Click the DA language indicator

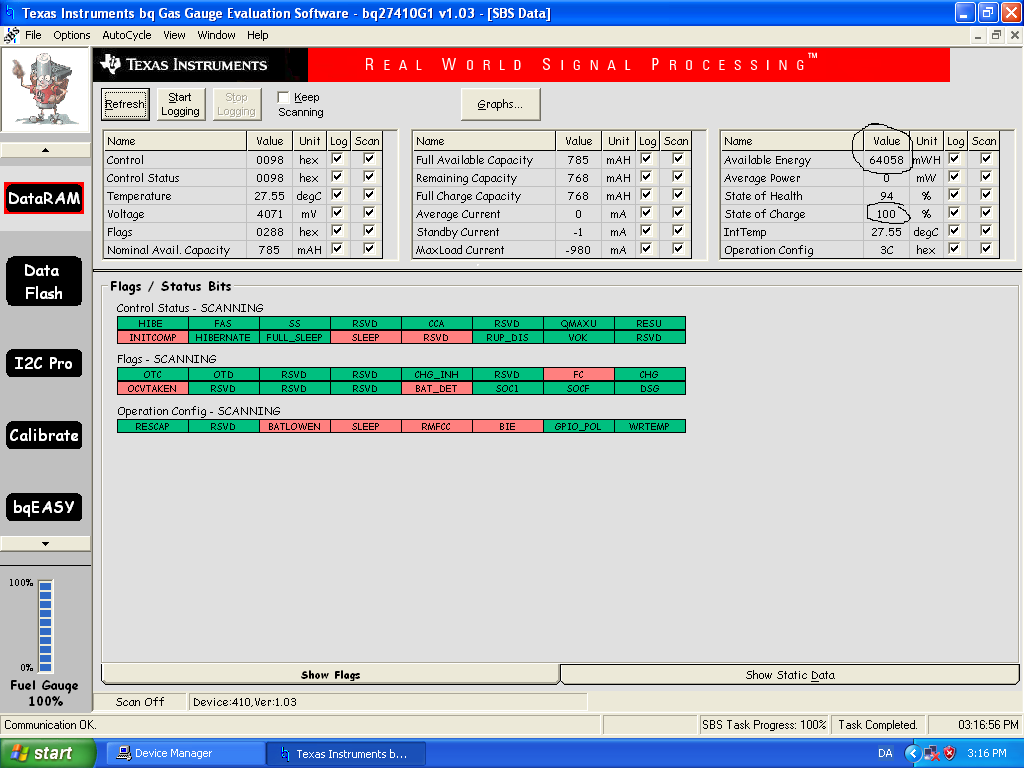[885, 753]
